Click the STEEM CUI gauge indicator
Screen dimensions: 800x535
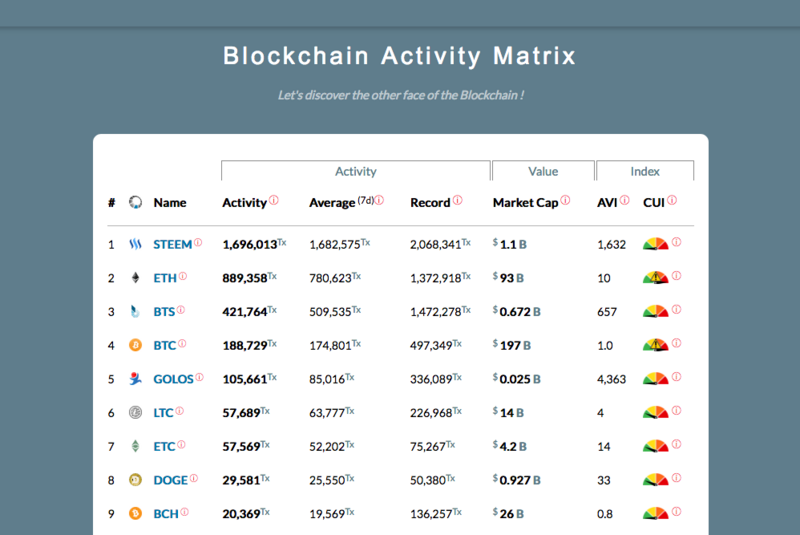pos(655,244)
